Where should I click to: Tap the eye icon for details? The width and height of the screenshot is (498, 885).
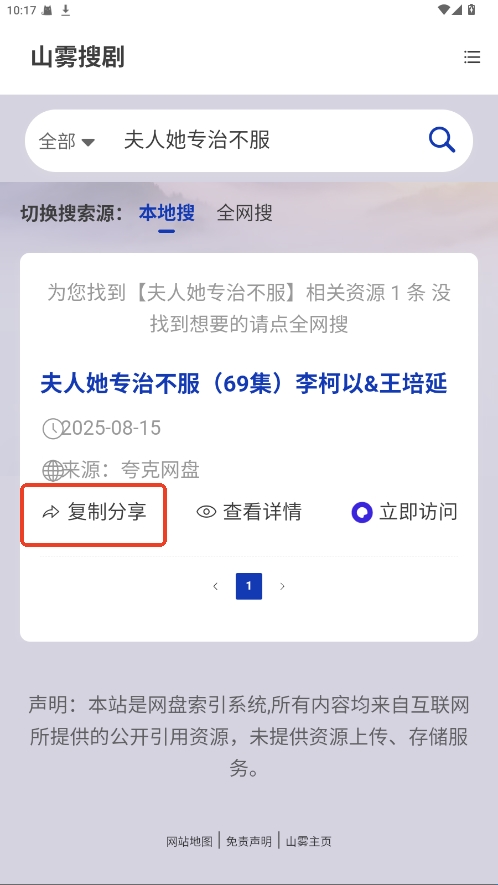(x=206, y=512)
